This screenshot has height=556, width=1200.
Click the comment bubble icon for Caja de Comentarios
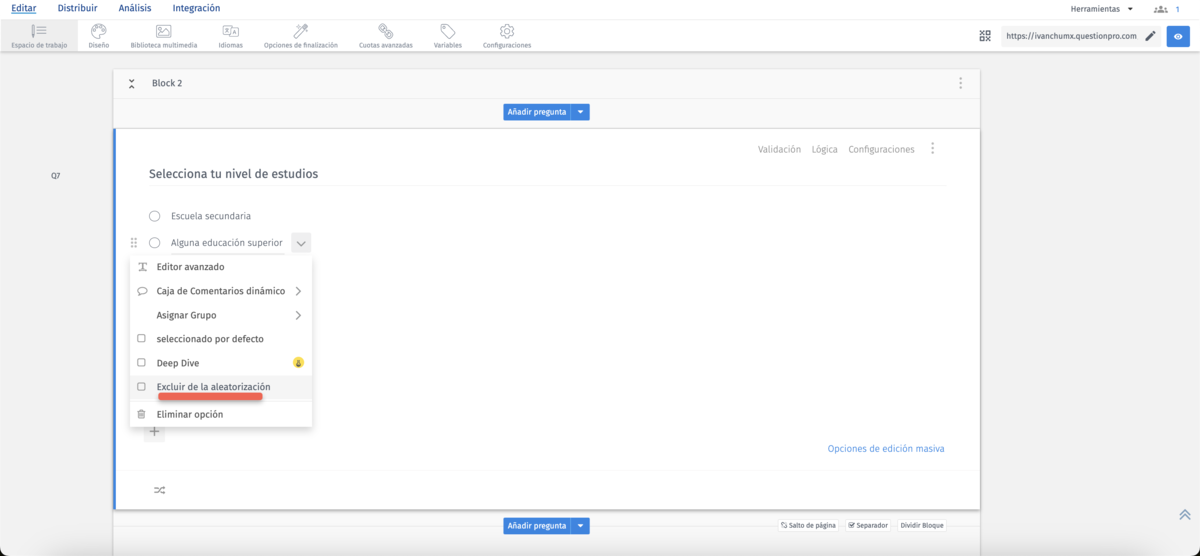[x=142, y=291]
